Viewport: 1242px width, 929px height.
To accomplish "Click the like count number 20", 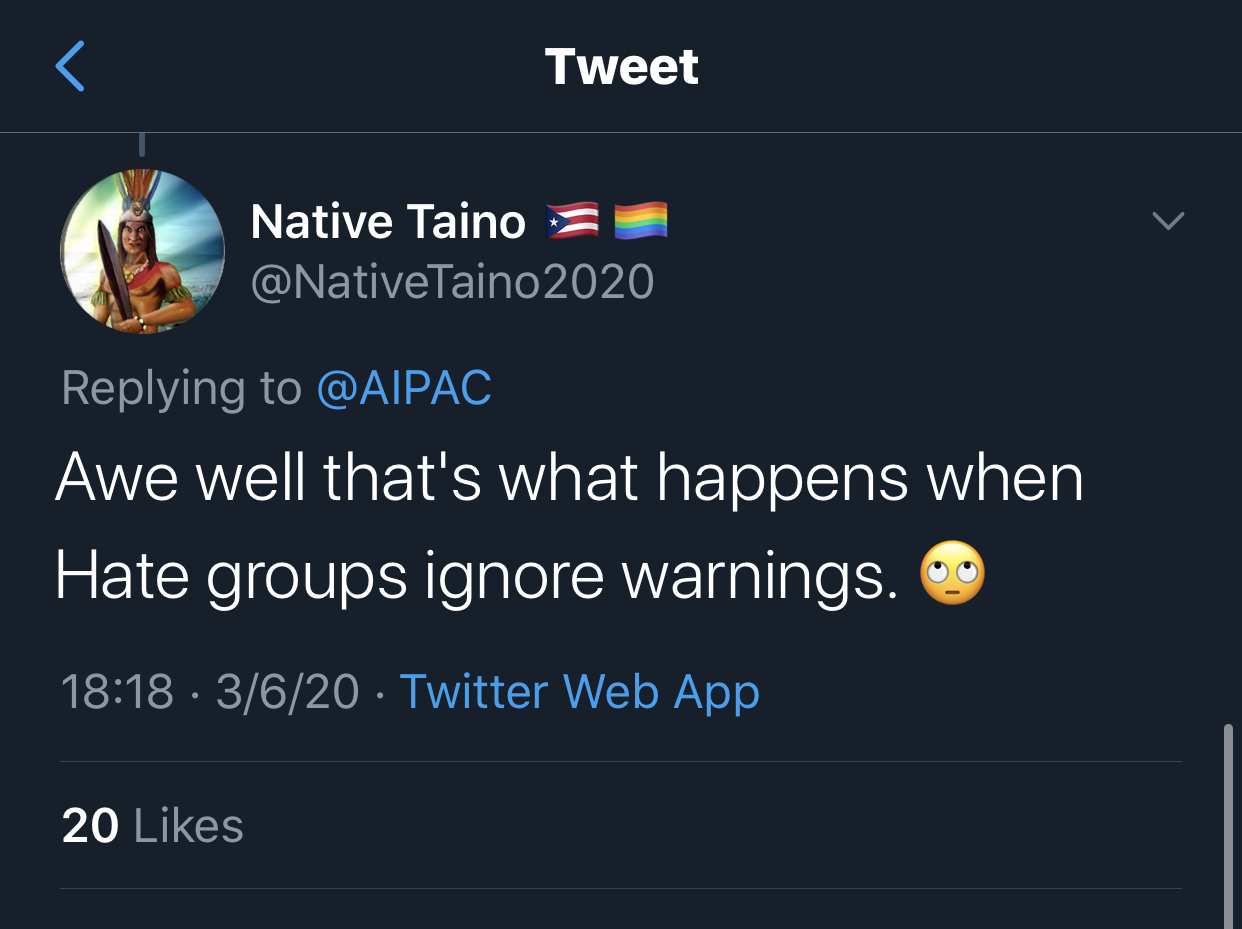I will coord(90,826).
